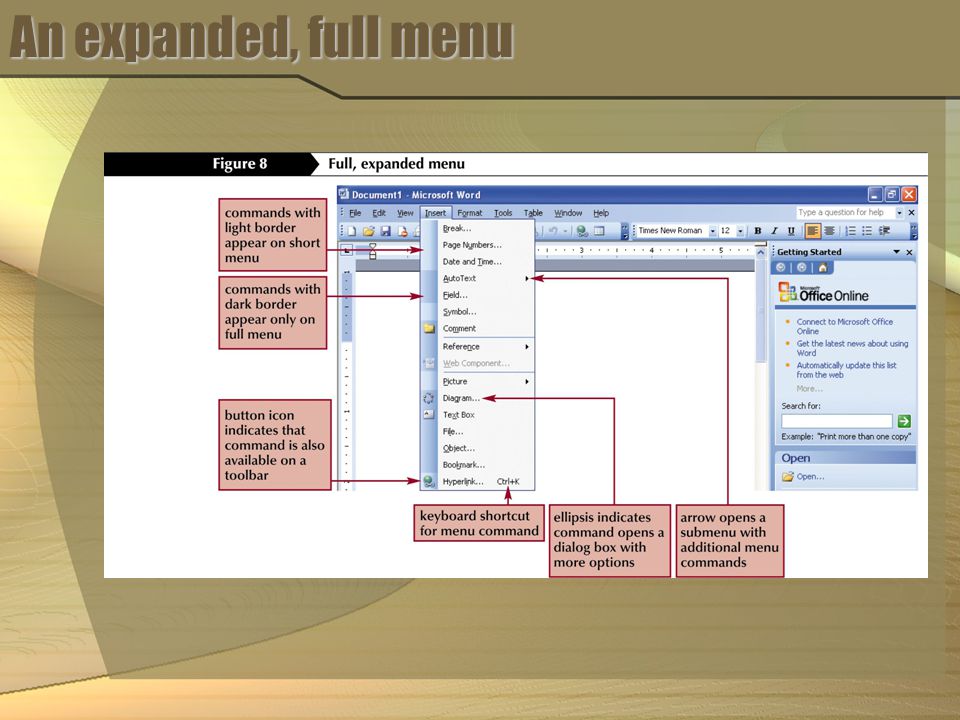Viewport: 960px width, 720px height.
Task: Click the task pane Forward arrow icon
Action: (801, 268)
